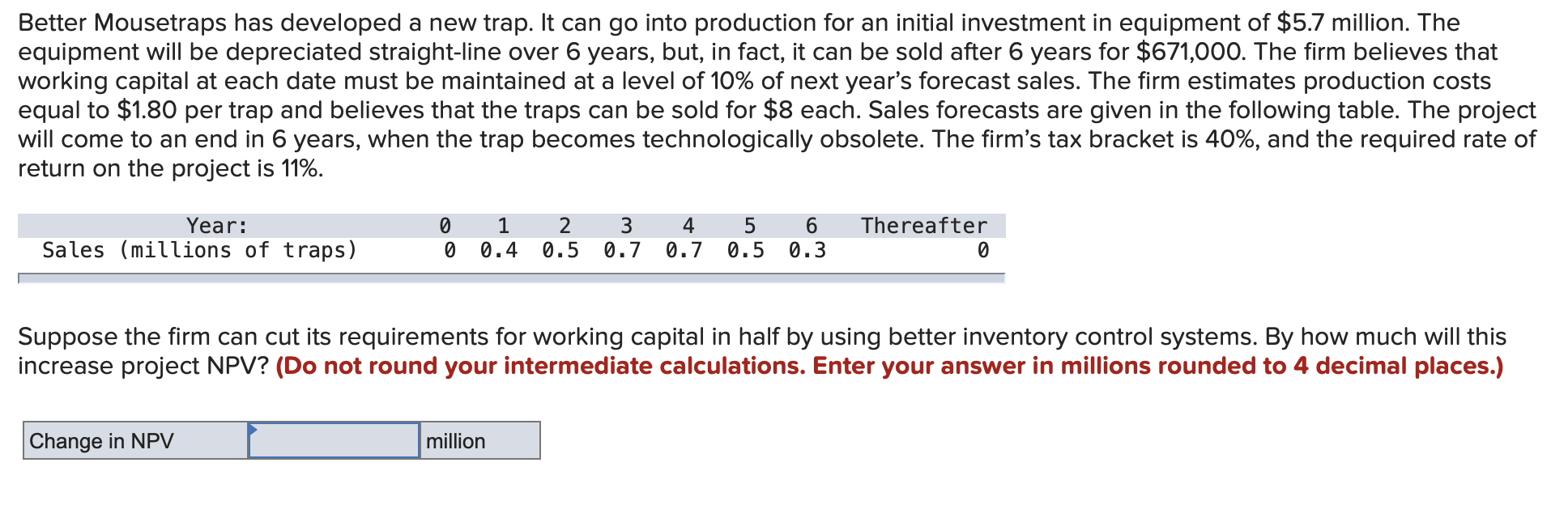Image resolution: width=1568 pixels, height=505 pixels.
Task: Select the 0.3 sales value for Year 6
Action: coord(807,250)
